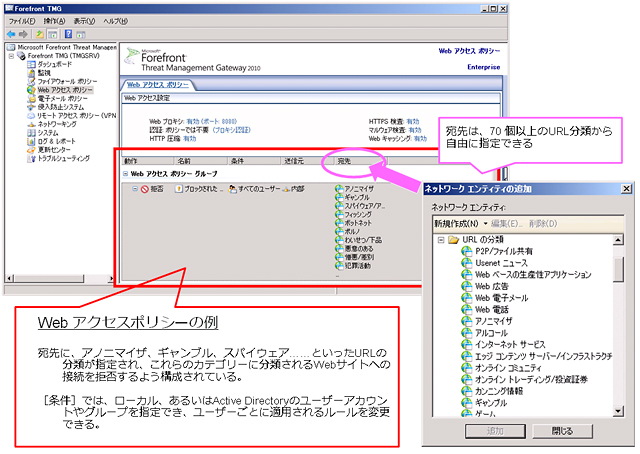Click the 宛先 column header

click(x=360, y=161)
